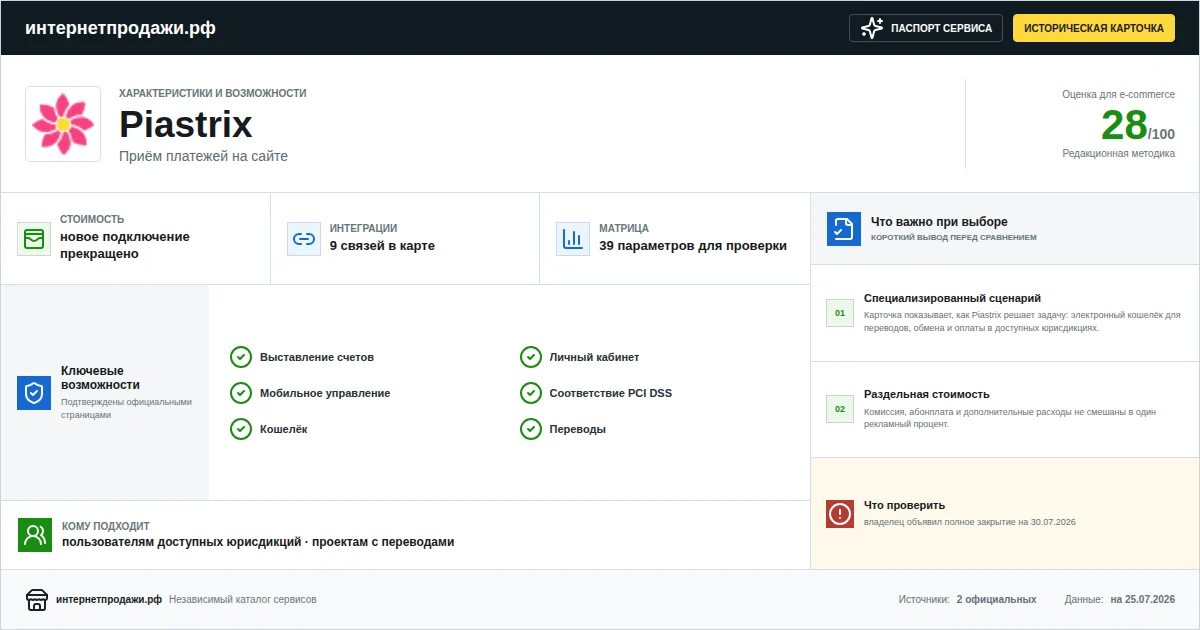Click the checkmark beside Выставление счетов

point(241,357)
